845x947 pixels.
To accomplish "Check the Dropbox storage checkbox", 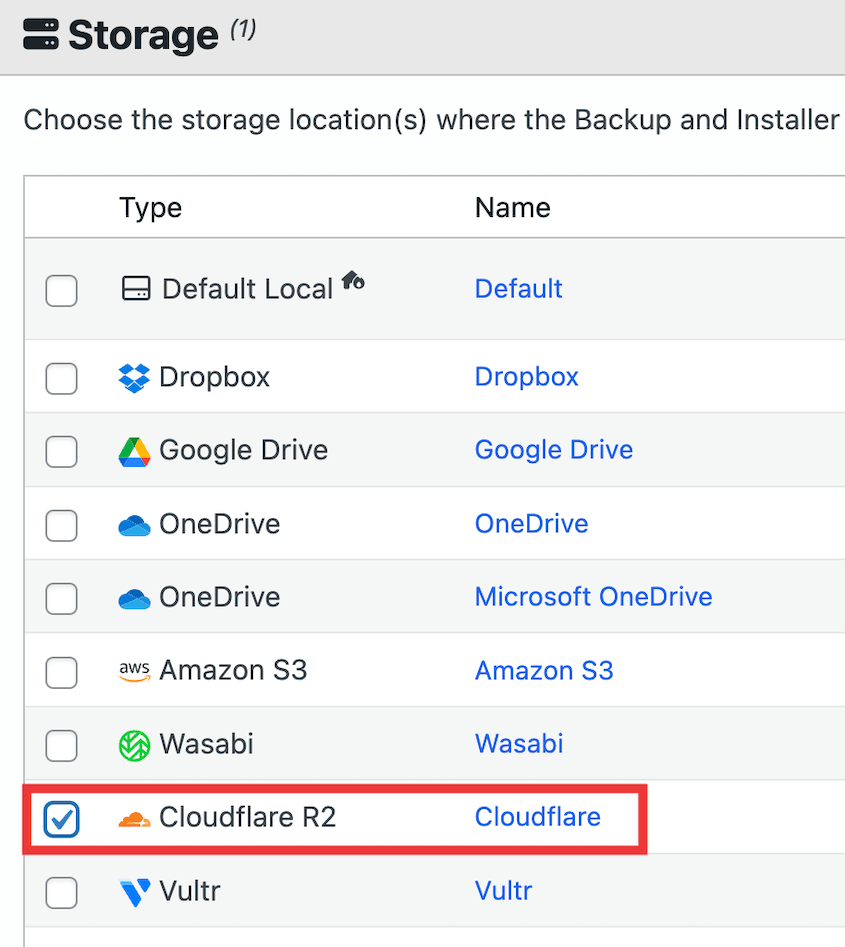I will [62, 379].
